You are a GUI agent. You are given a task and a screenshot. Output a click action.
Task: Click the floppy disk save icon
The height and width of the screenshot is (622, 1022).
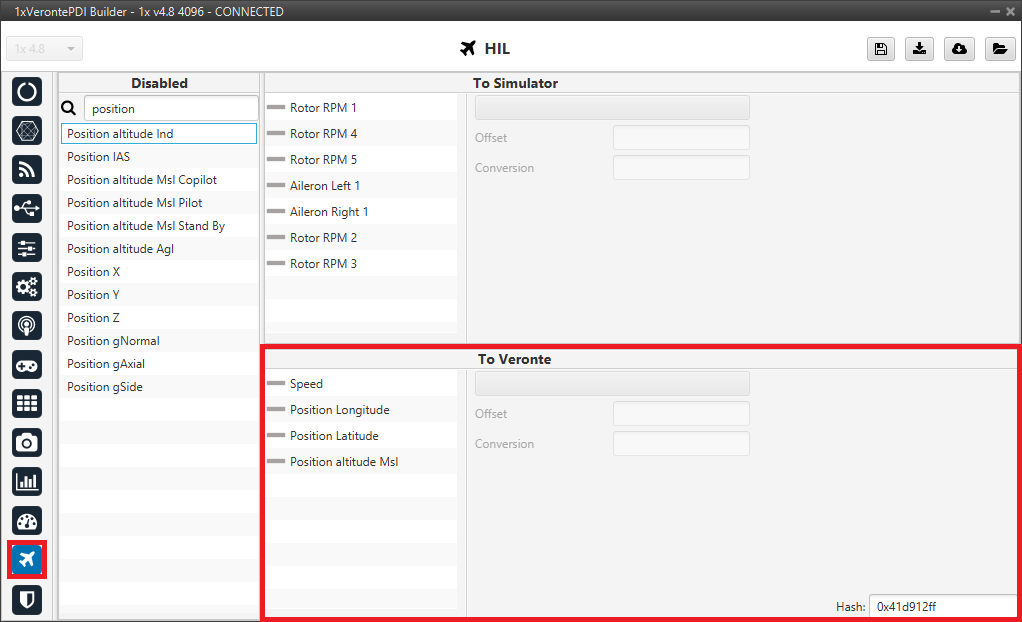pos(881,49)
